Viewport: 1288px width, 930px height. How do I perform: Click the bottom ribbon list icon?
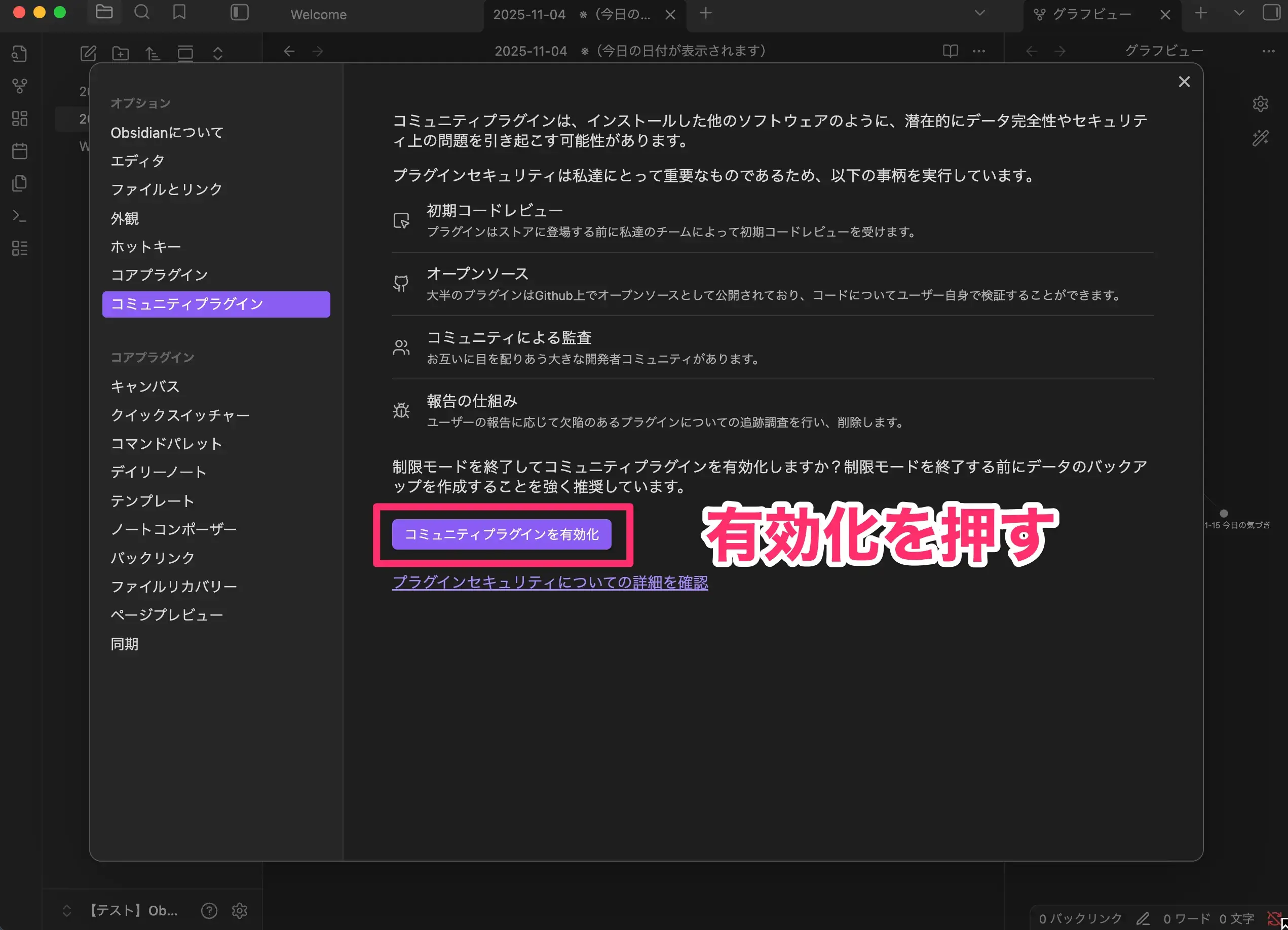pyautogui.click(x=20, y=248)
